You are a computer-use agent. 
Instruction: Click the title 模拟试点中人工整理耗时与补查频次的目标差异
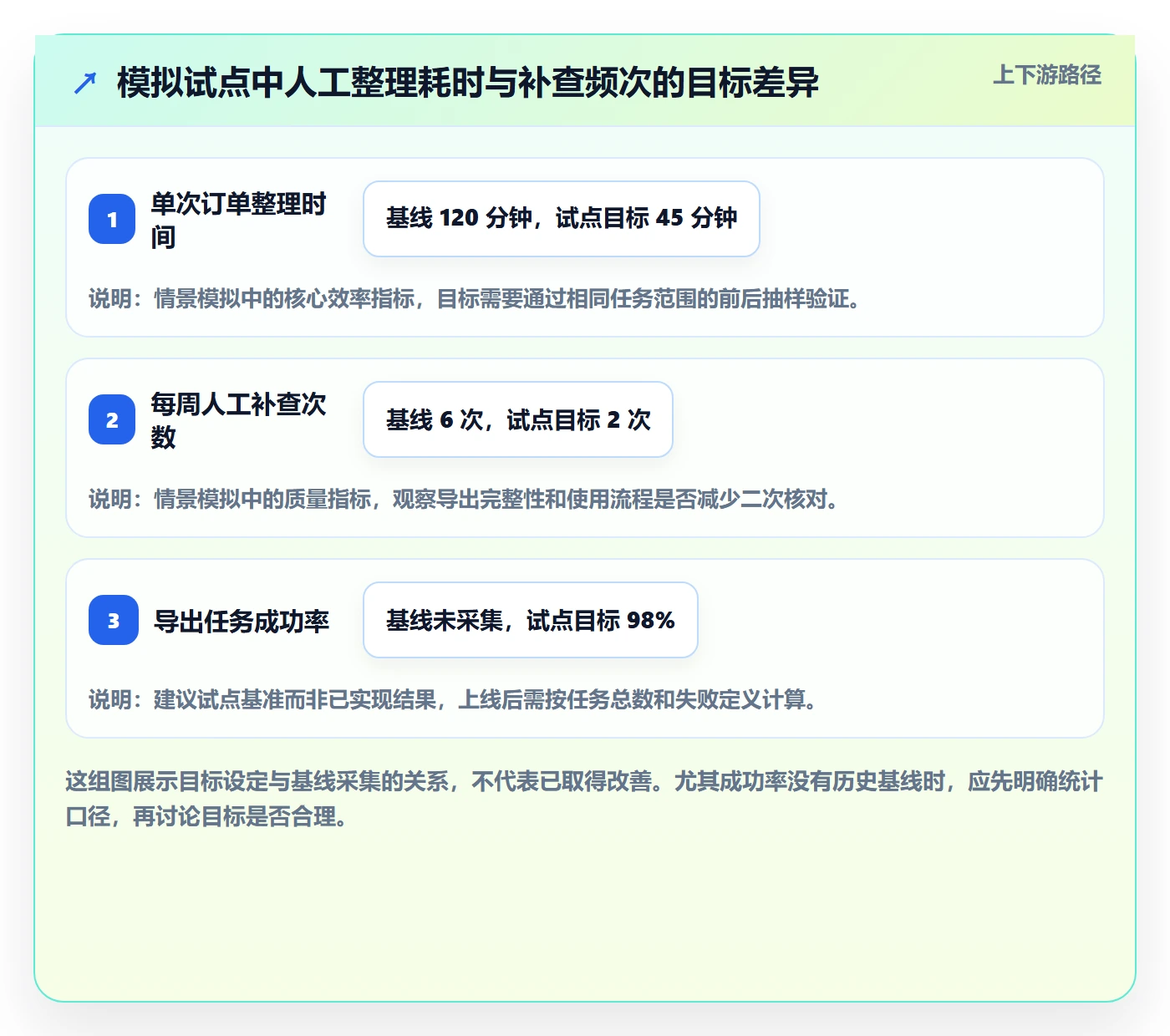coord(468,83)
